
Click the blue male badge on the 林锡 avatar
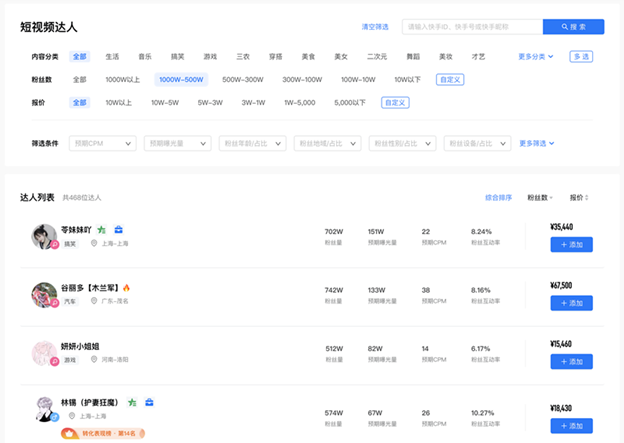coord(55,417)
